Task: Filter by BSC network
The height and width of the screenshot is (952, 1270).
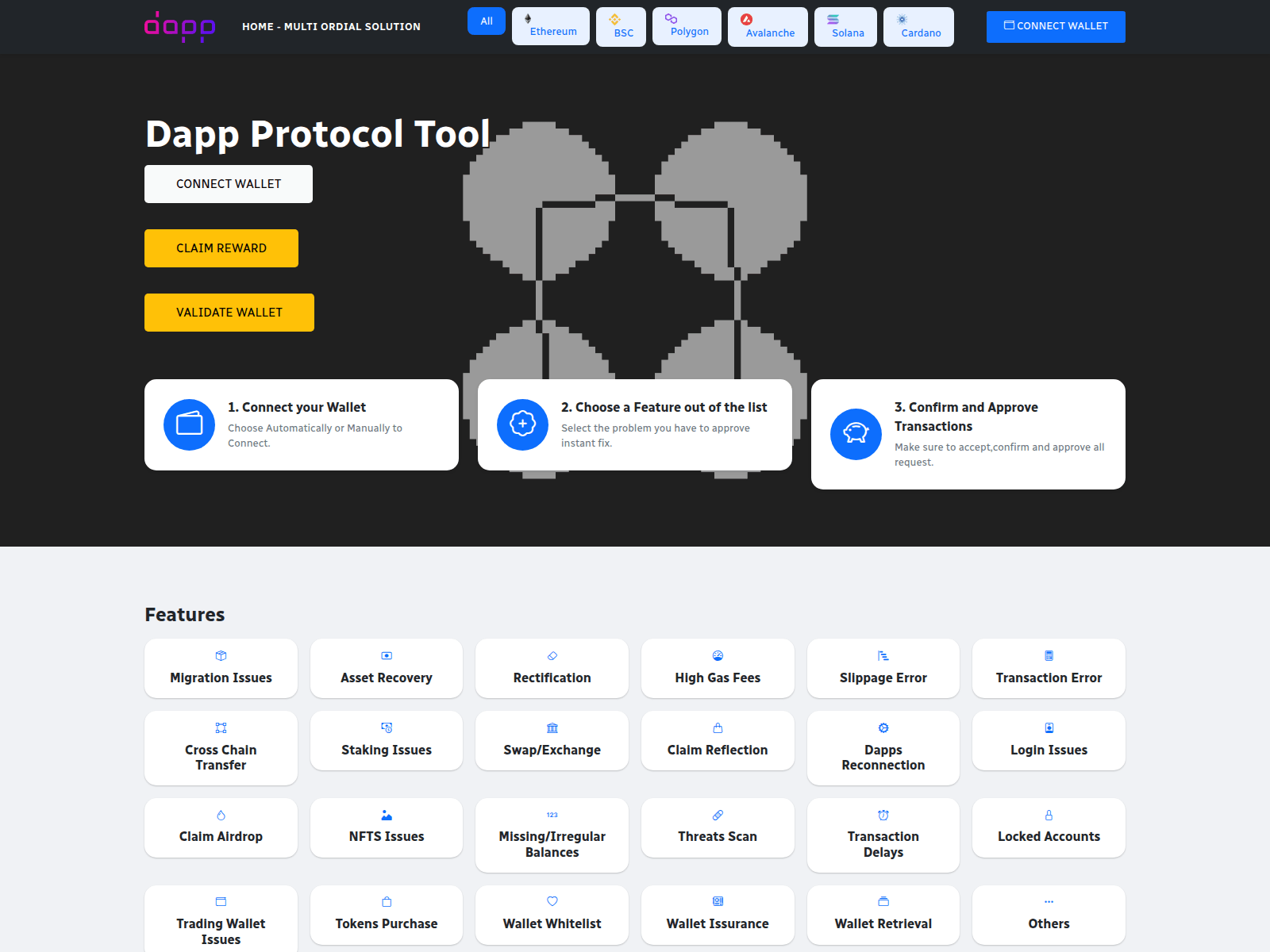Action: [621, 27]
